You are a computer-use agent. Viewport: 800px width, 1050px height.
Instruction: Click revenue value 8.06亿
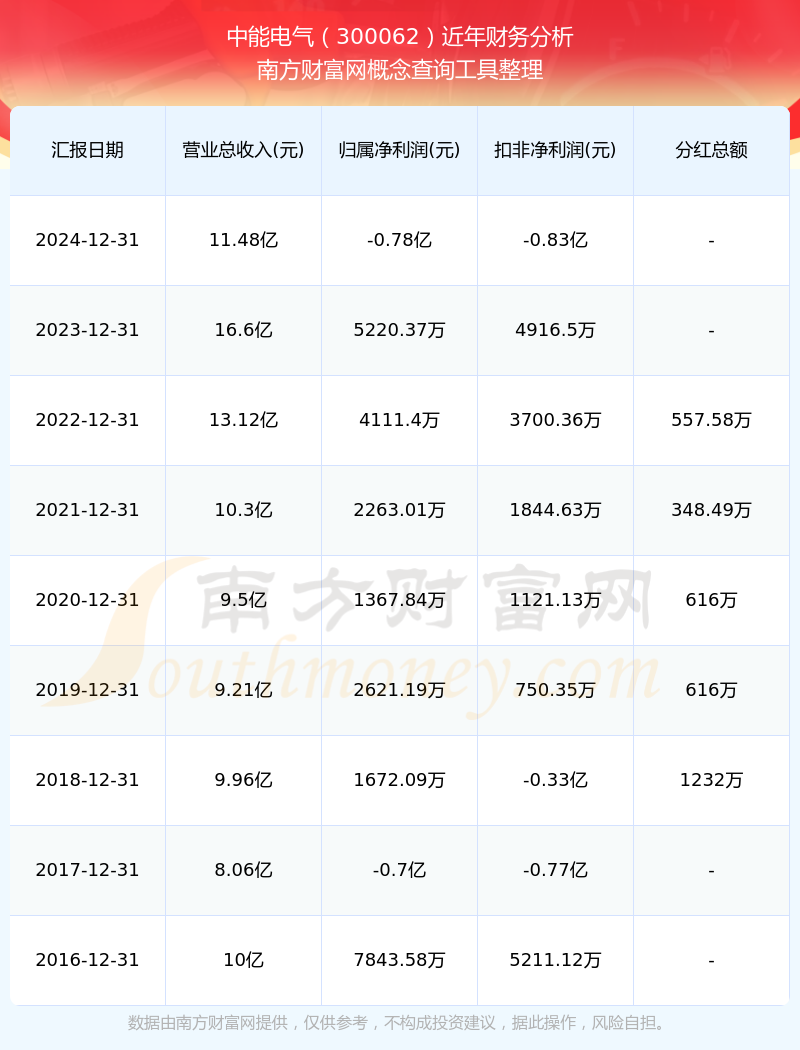[x=244, y=870]
